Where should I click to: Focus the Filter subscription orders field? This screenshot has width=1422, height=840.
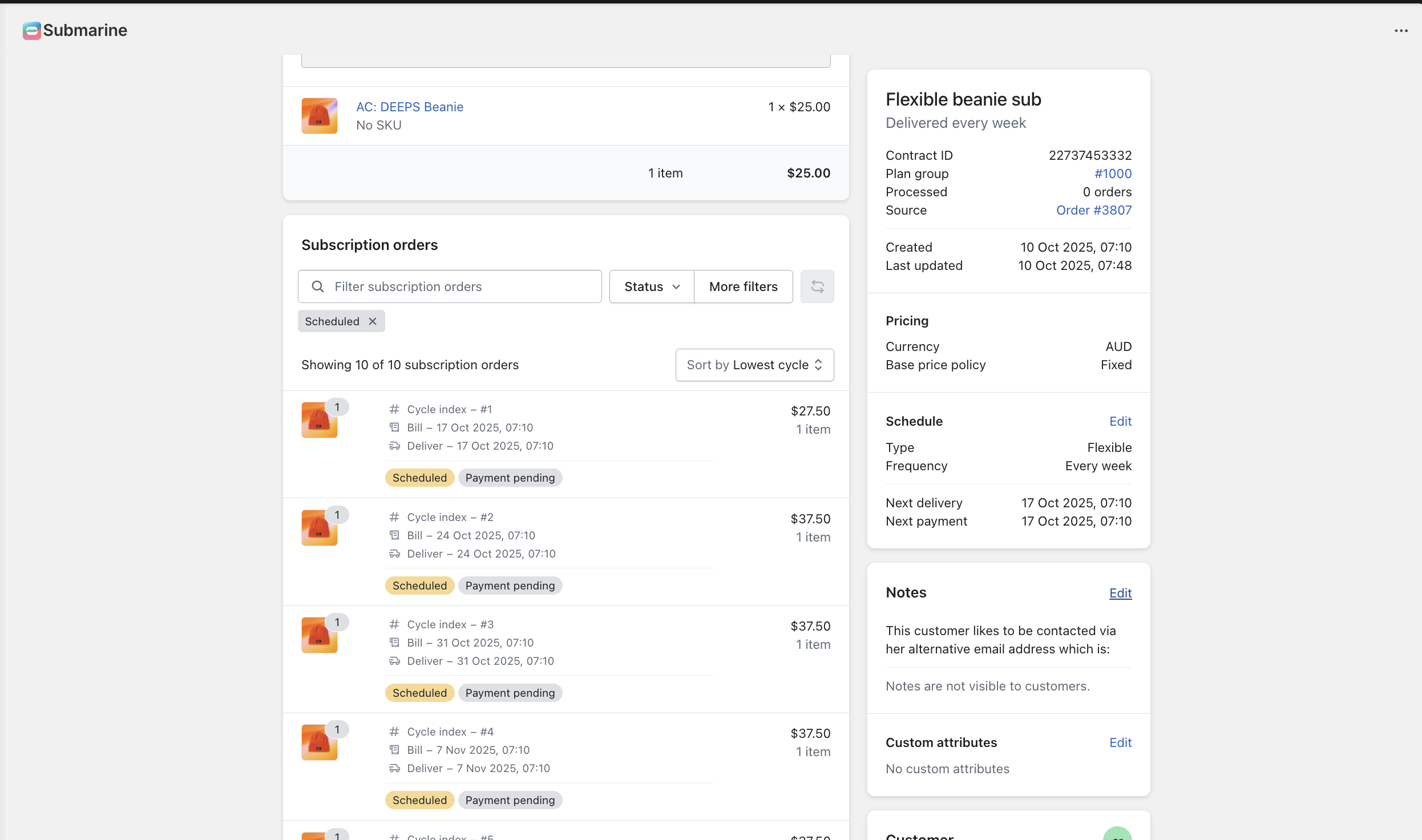(462, 286)
